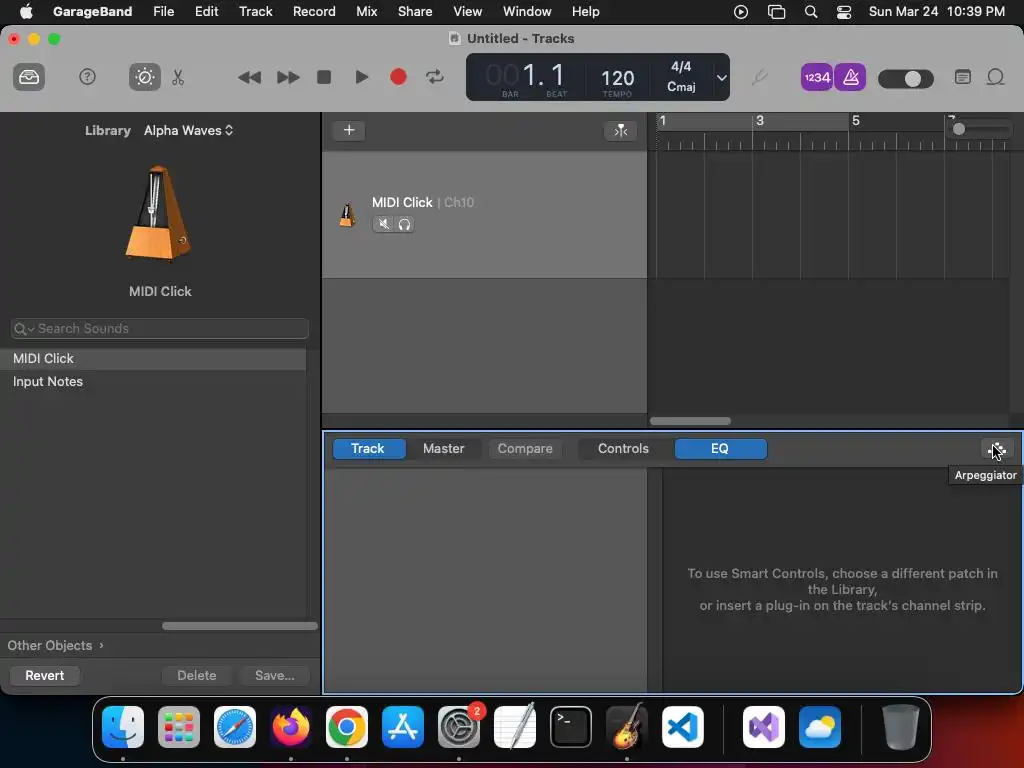Image resolution: width=1024 pixels, height=768 pixels.
Task: Adjust the master volume slider
Action: 906,79
